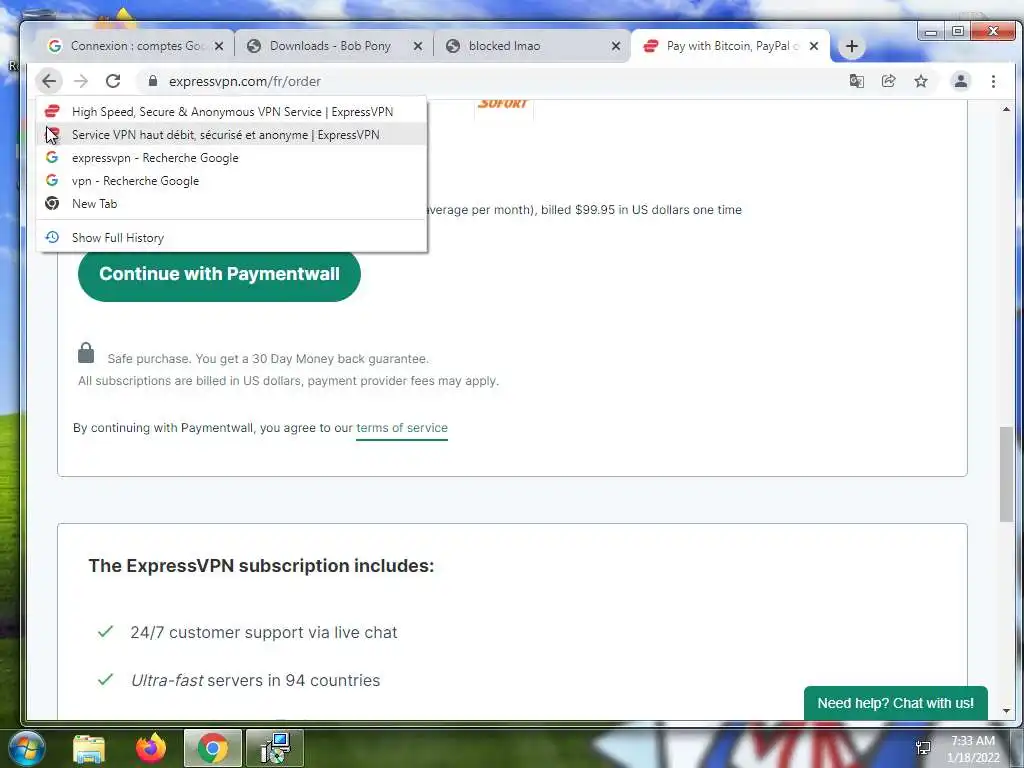Viewport: 1024px width, 768px height.
Task: Click the share page icon
Action: coord(888,81)
